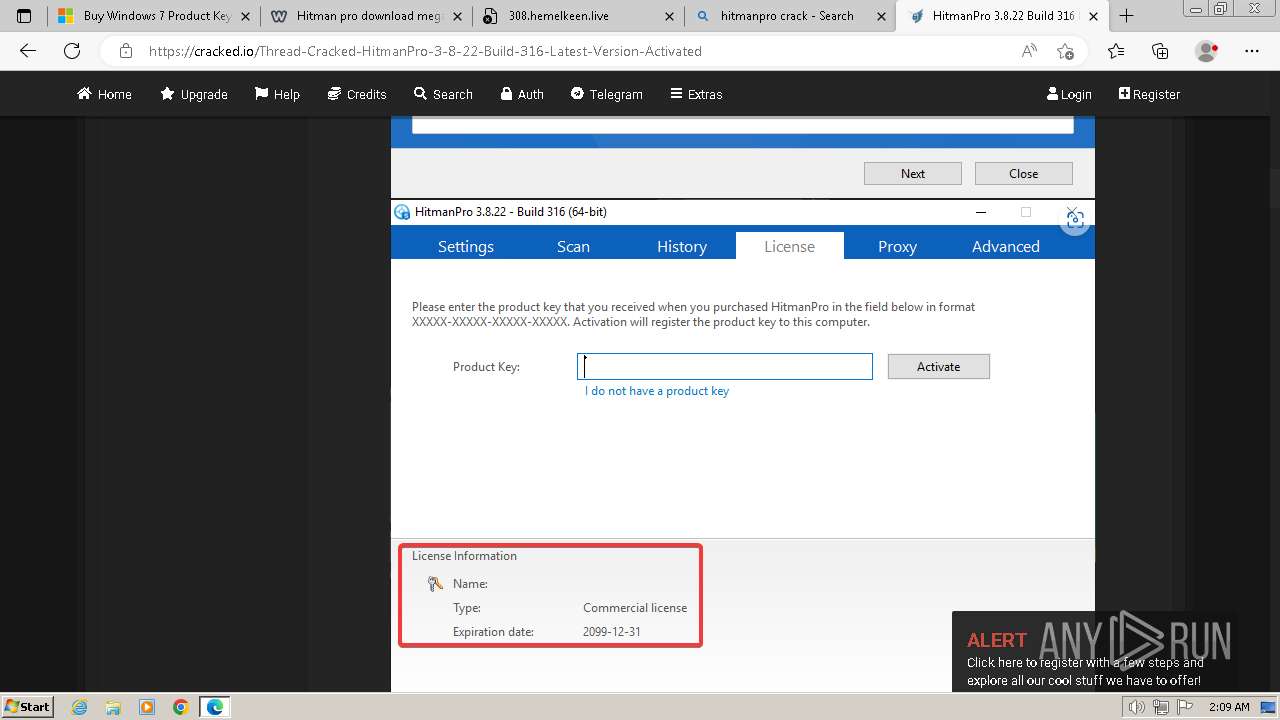Open the Upgrade menu item
1280x720 pixels.
pyautogui.click(x=194, y=94)
